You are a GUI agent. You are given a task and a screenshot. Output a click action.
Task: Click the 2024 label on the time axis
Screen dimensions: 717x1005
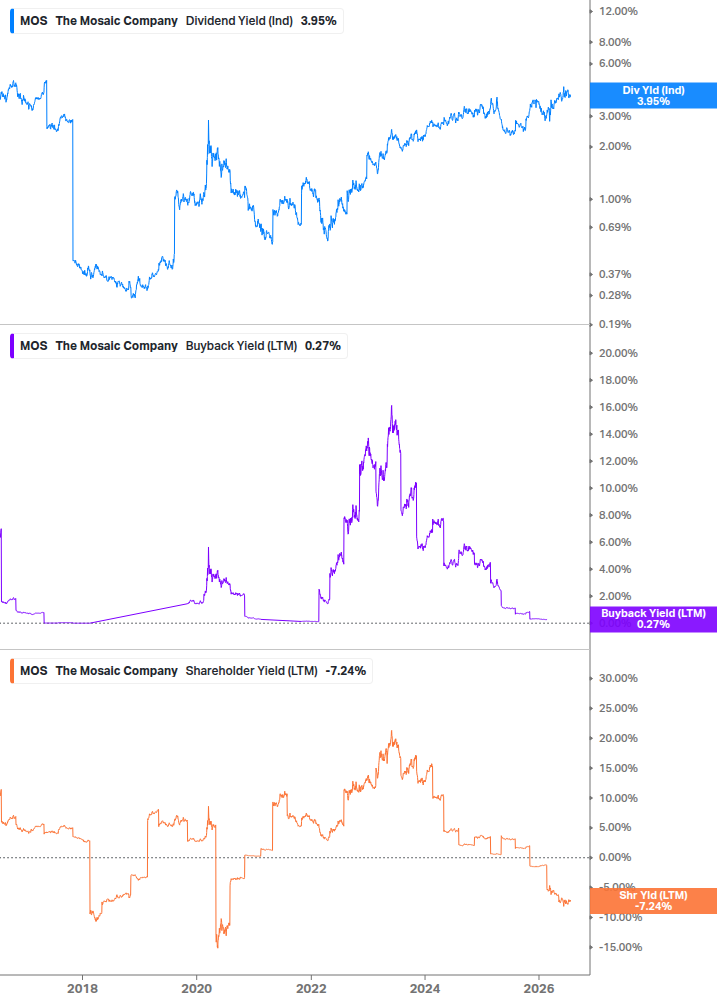pyautogui.click(x=425, y=988)
